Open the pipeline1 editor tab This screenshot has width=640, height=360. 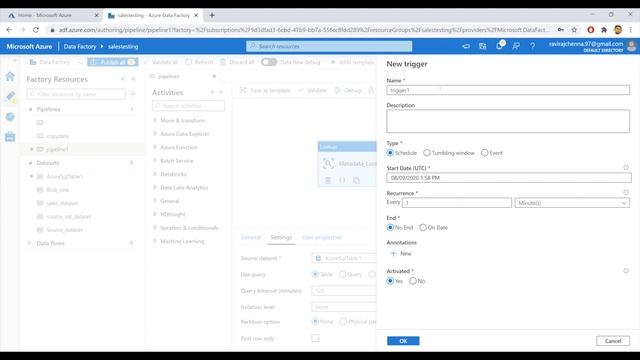(x=168, y=76)
